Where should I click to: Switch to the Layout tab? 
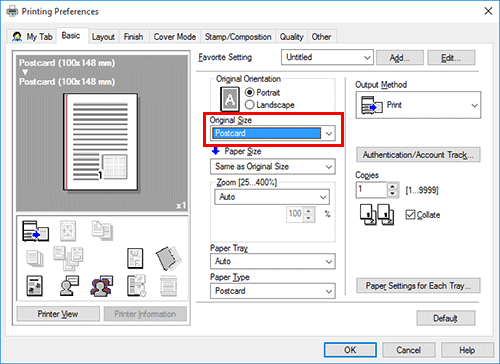[103, 37]
